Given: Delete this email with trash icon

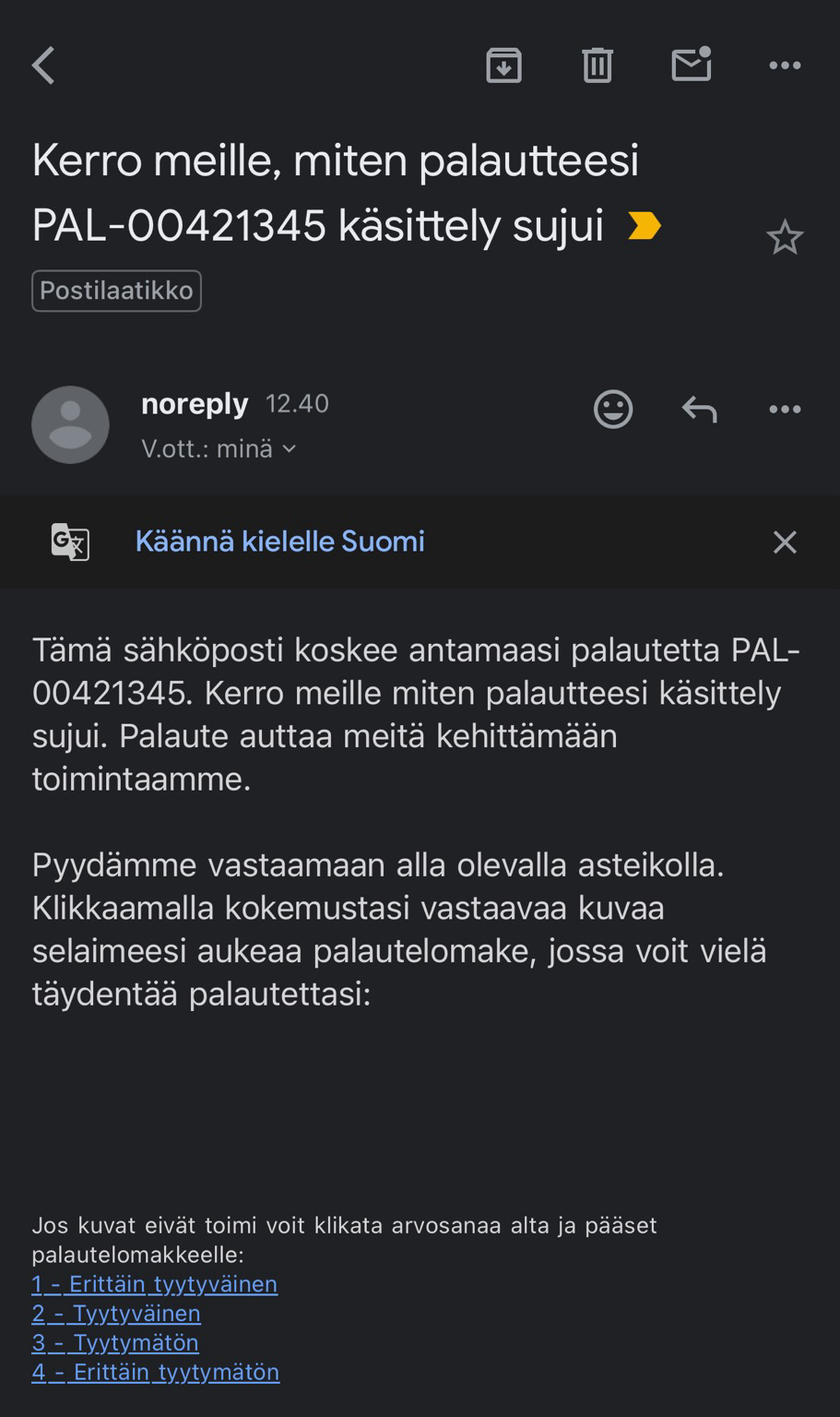Looking at the screenshot, I should (x=597, y=65).
